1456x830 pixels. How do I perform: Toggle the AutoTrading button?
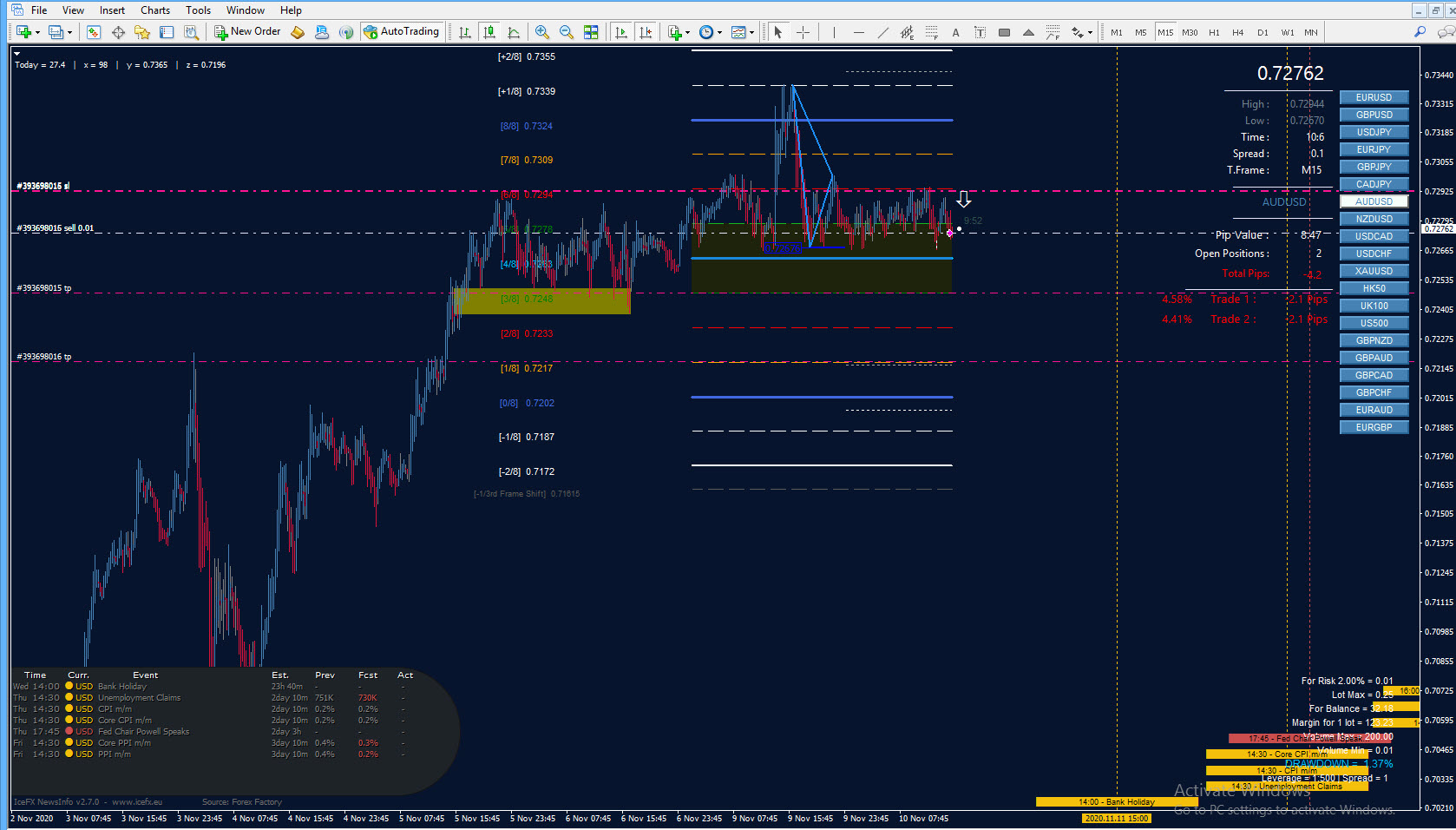click(402, 31)
